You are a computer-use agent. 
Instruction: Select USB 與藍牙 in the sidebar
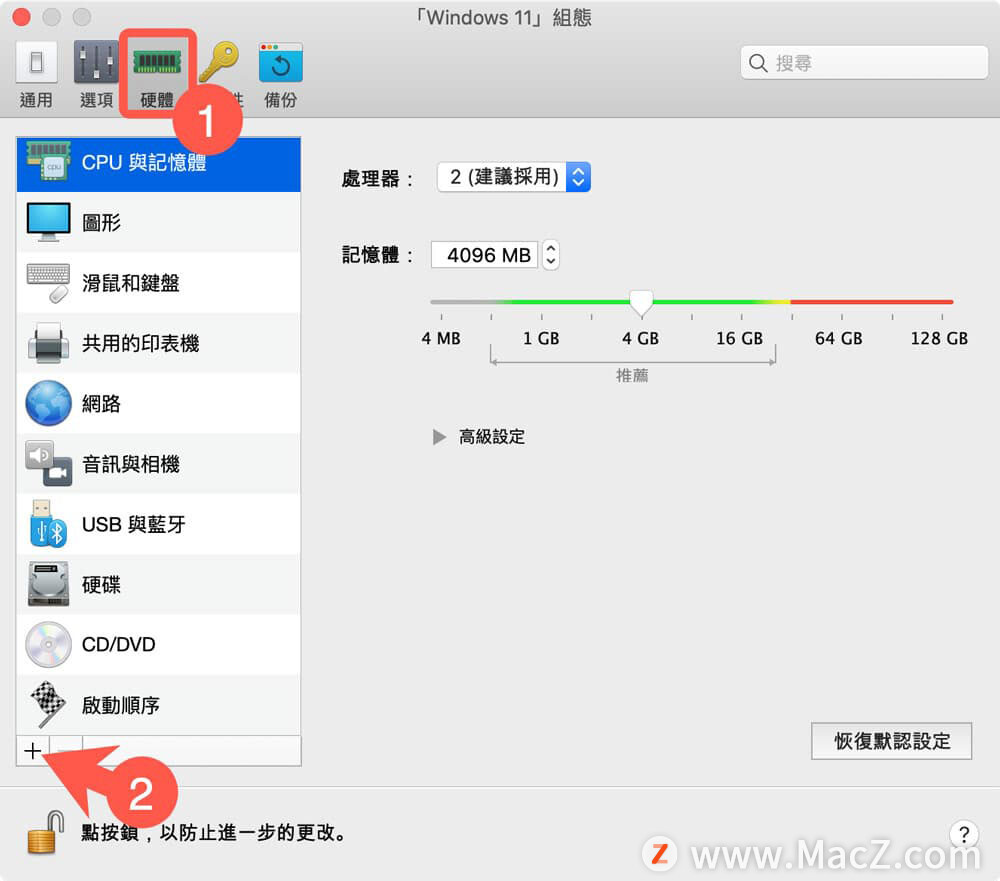click(158, 524)
